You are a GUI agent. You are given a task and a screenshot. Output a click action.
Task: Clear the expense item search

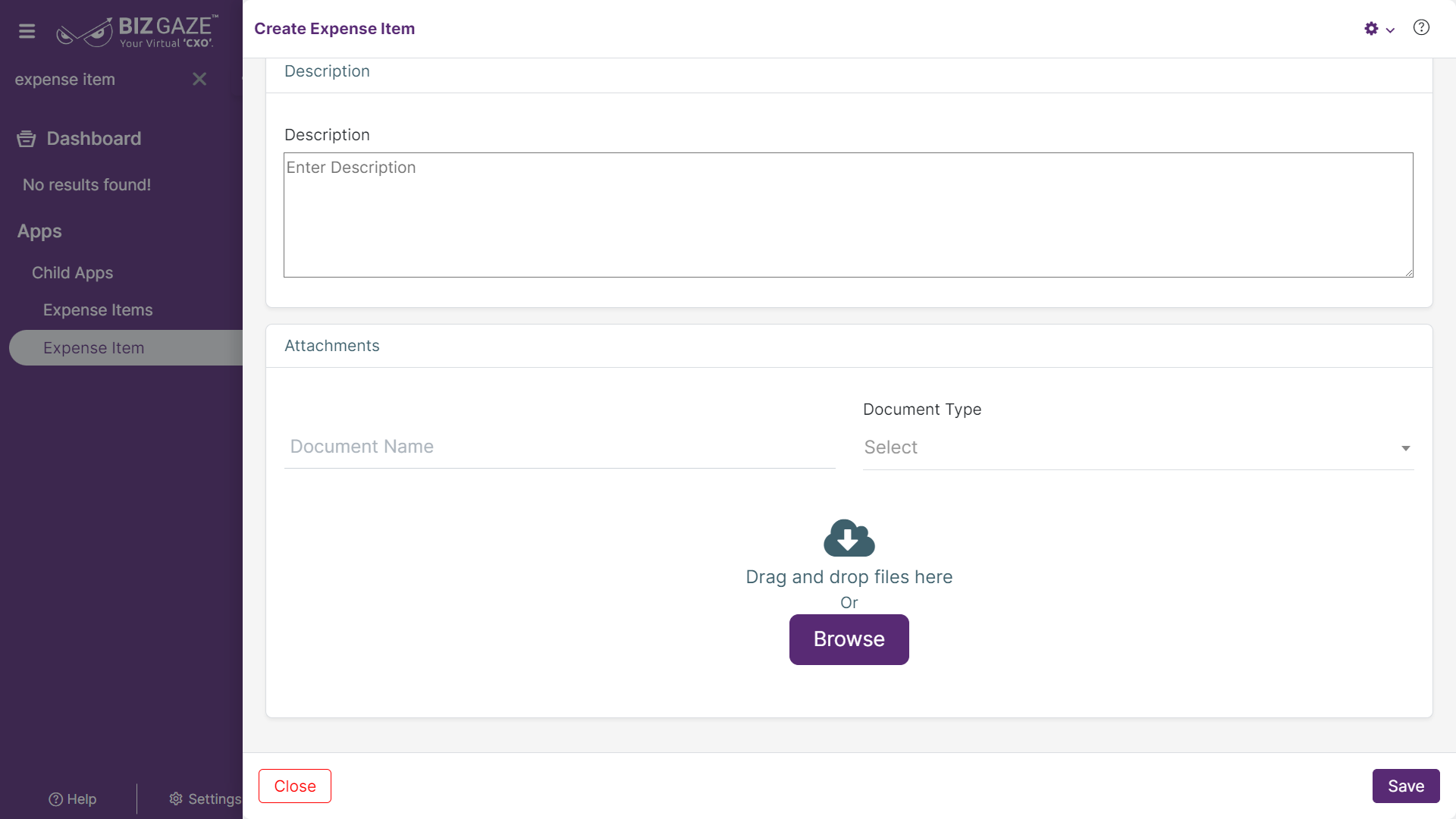coord(199,79)
